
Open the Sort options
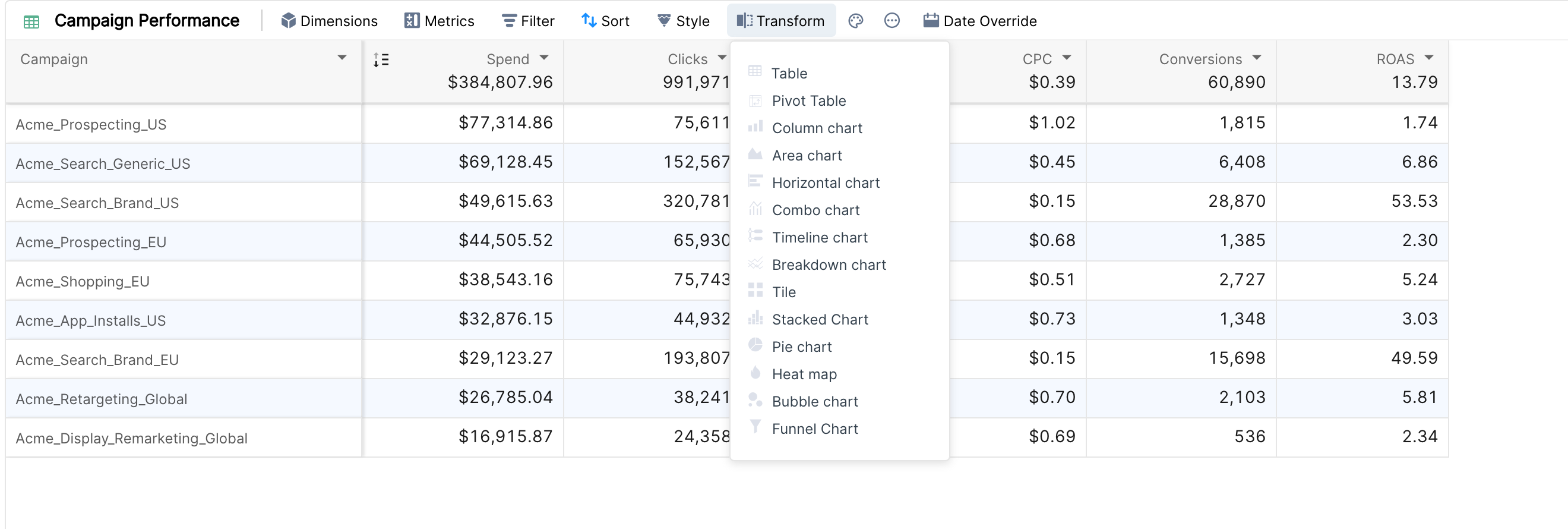605,21
